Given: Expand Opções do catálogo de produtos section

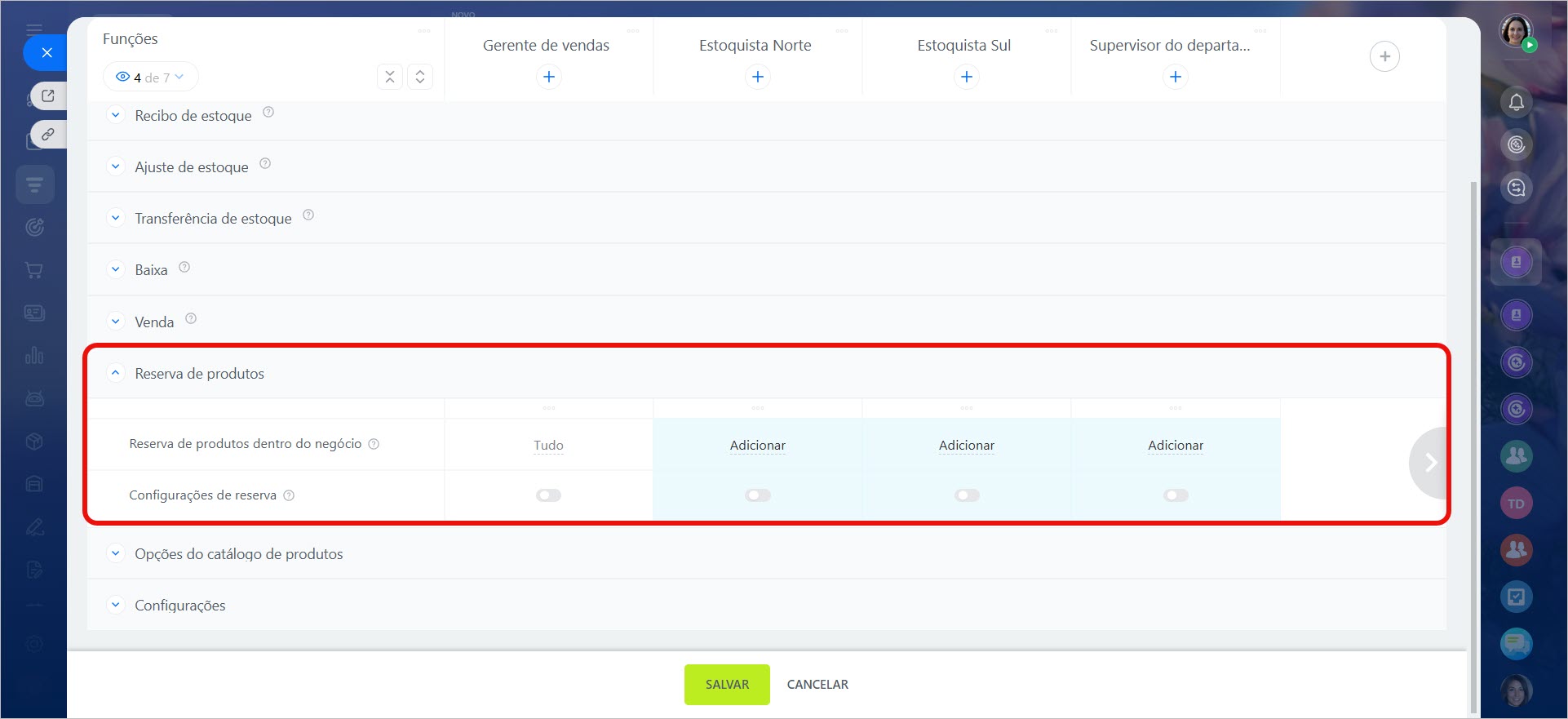Looking at the screenshot, I should click(x=116, y=553).
